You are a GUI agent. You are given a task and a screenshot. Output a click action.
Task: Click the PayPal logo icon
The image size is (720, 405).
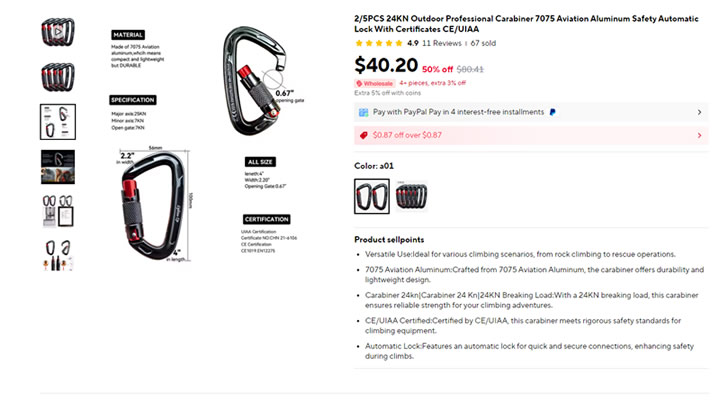tap(552, 112)
